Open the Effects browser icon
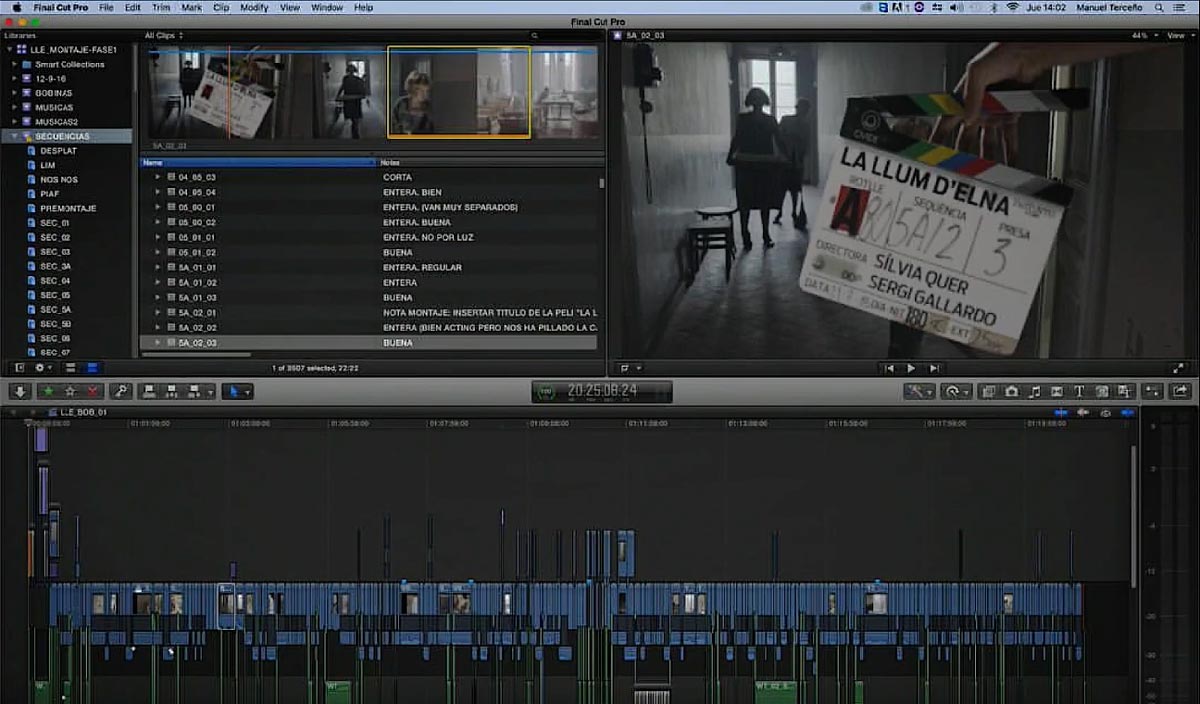This screenshot has height=704, width=1200. coord(988,391)
